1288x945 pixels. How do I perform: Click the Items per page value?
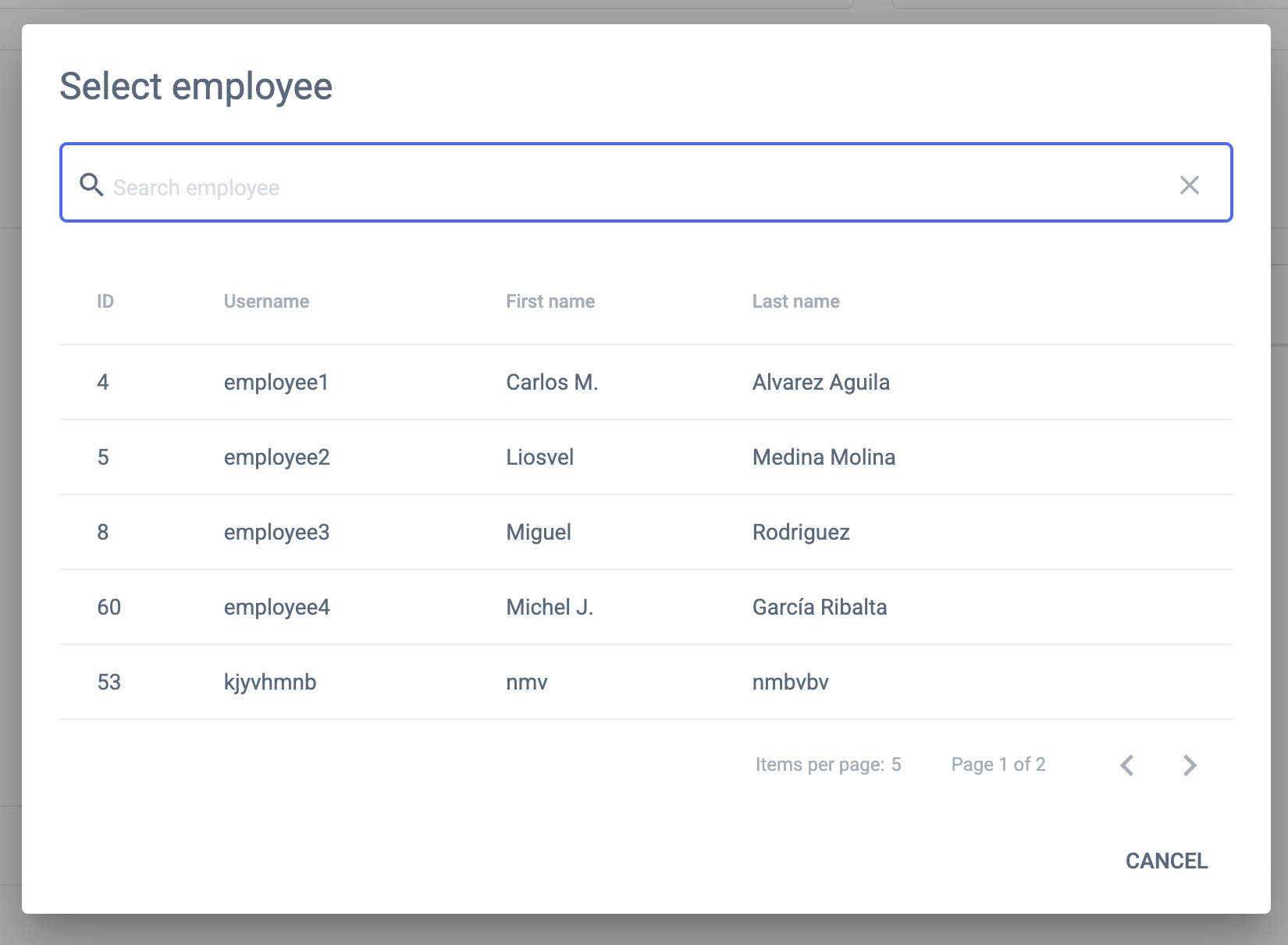pos(896,765)
